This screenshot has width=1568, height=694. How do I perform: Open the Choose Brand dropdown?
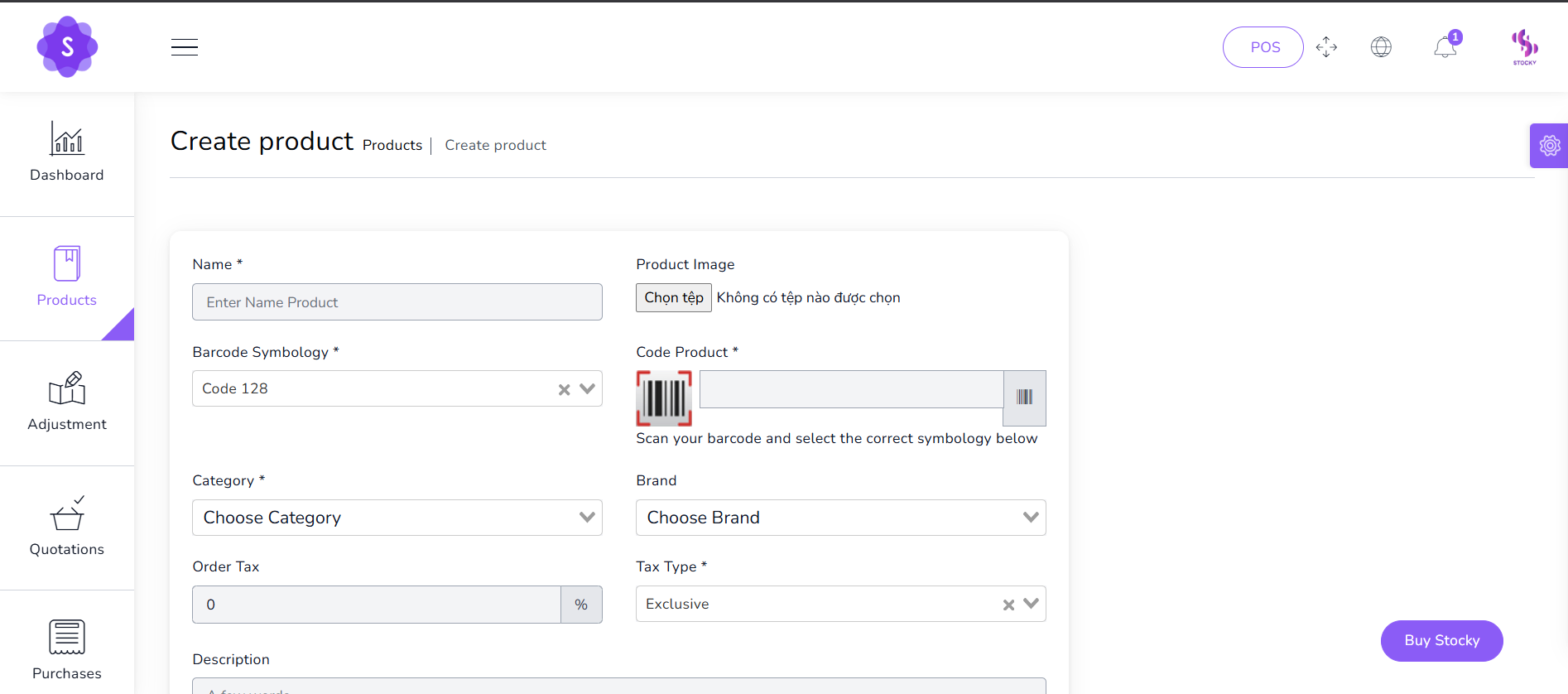[x=840, y=518]
